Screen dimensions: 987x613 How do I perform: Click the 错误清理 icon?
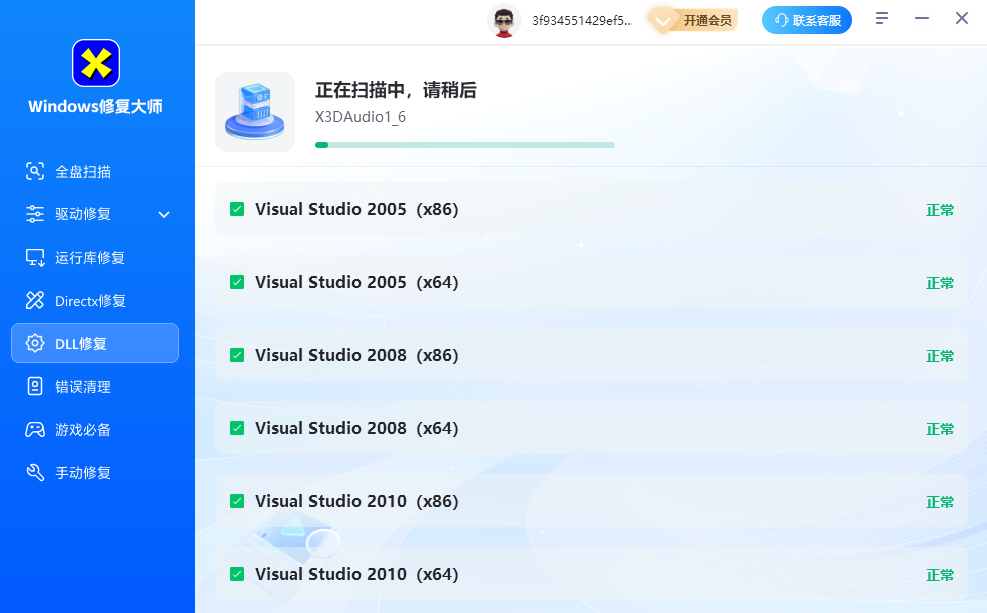[x=35, y=386]
